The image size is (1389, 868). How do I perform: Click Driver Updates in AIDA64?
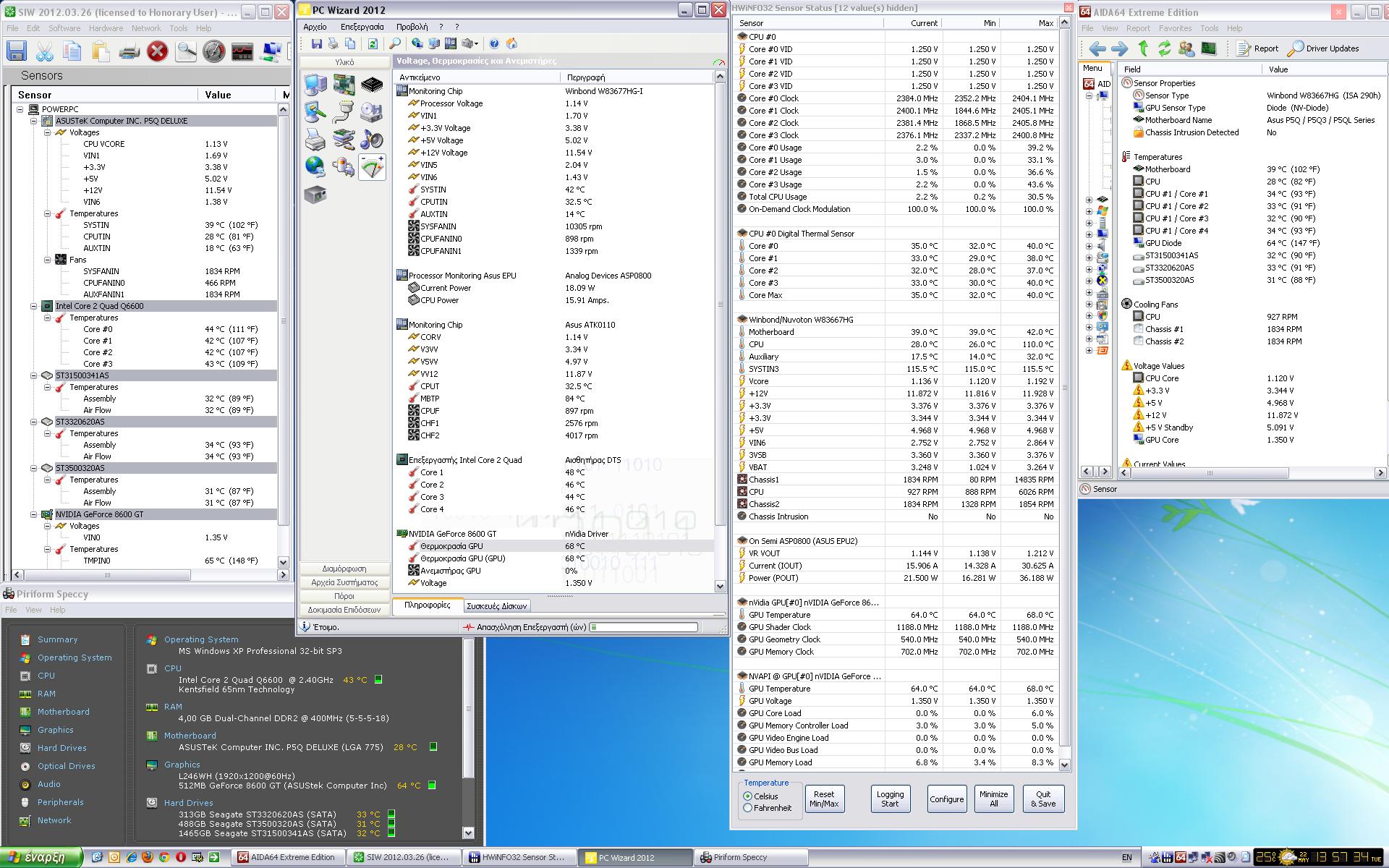click(1324, 48)
